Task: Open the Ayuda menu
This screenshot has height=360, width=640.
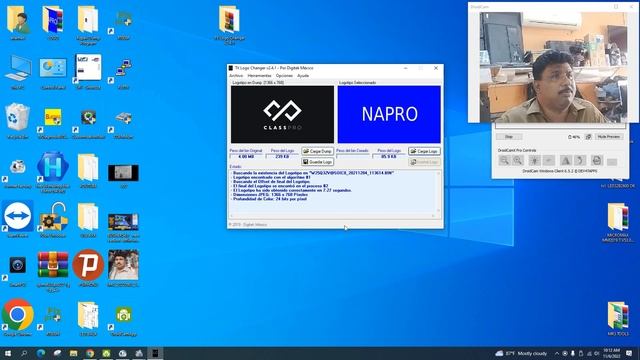Action: click(303, 76)
